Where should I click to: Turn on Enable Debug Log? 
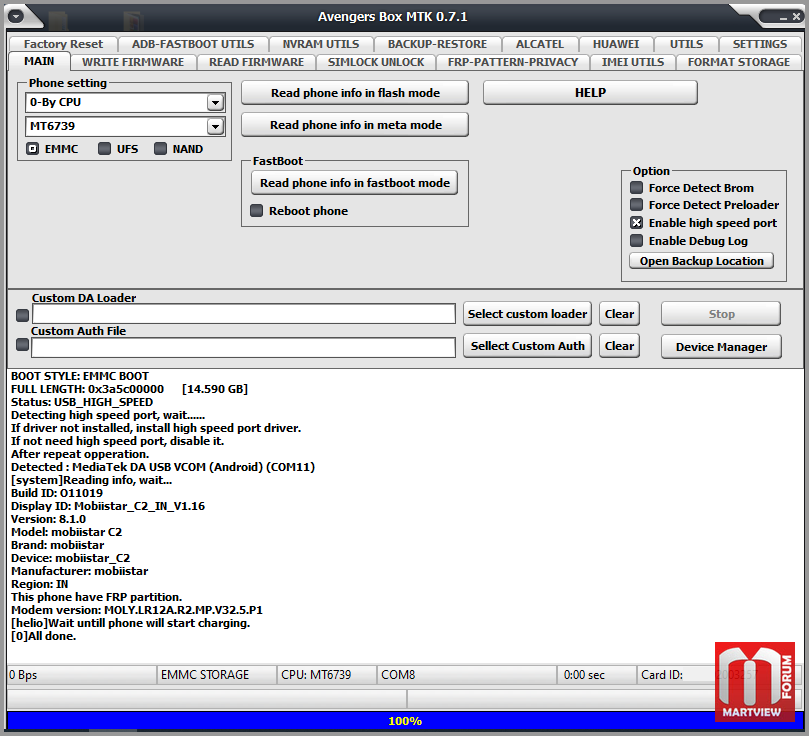(x=637, y=241)
